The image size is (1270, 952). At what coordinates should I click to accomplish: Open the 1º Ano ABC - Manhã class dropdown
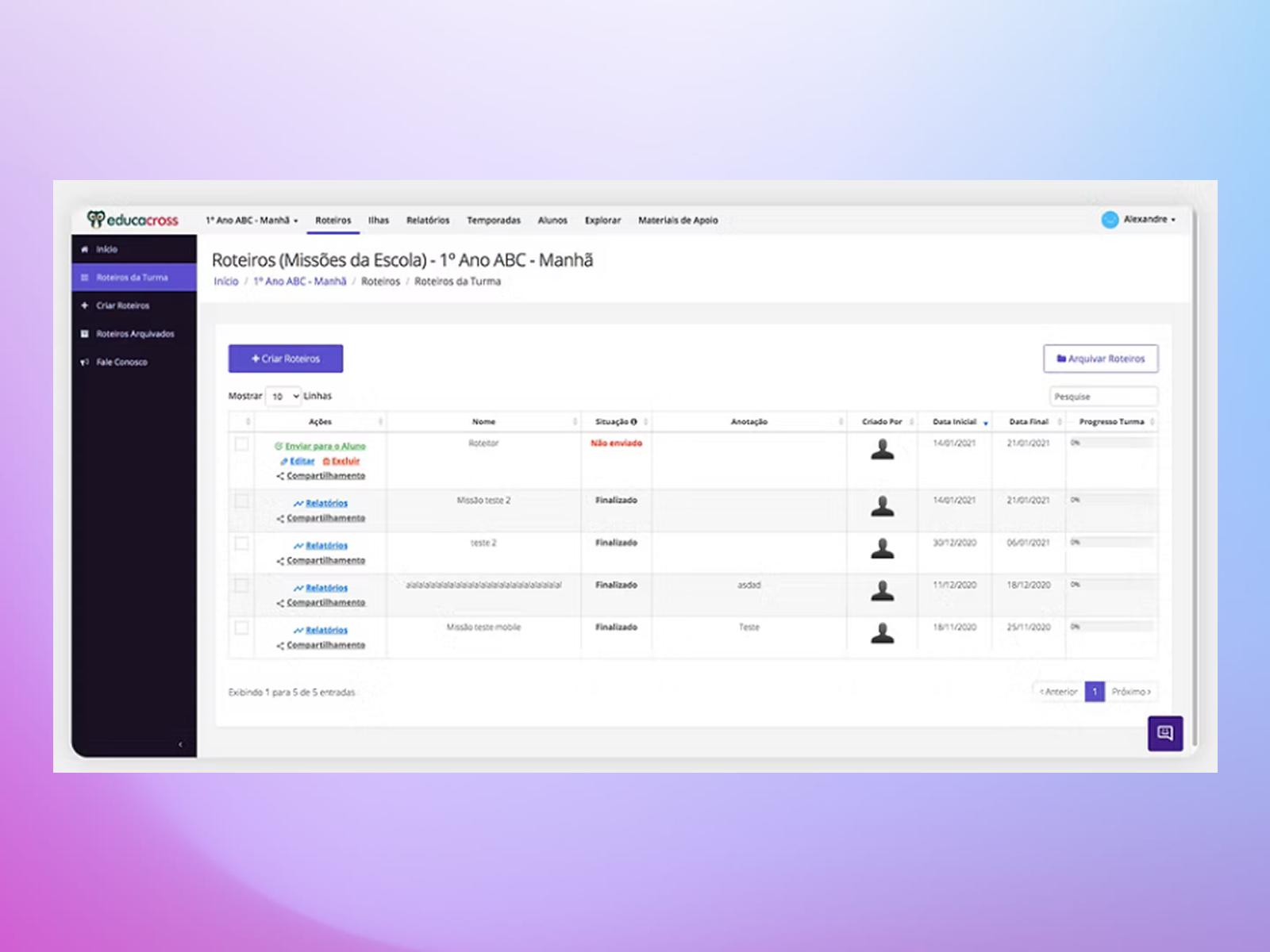(x=252, y=221)
